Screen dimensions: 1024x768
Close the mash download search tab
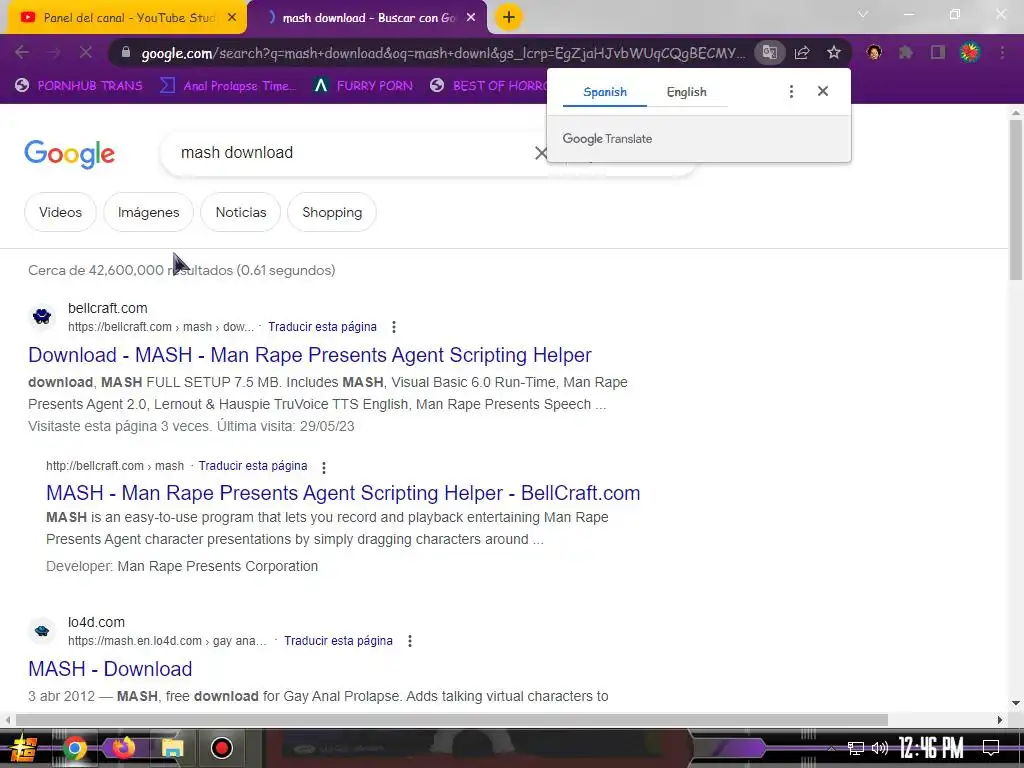471,18
